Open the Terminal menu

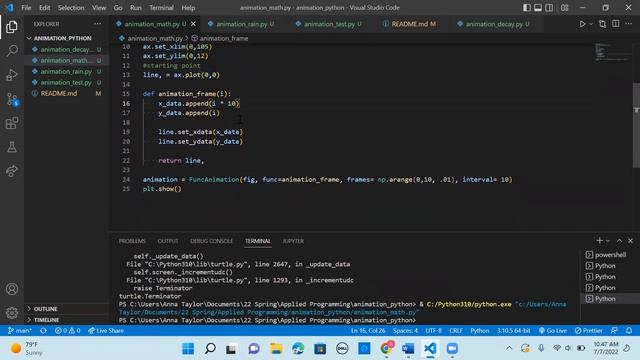(x=161, y=8)
